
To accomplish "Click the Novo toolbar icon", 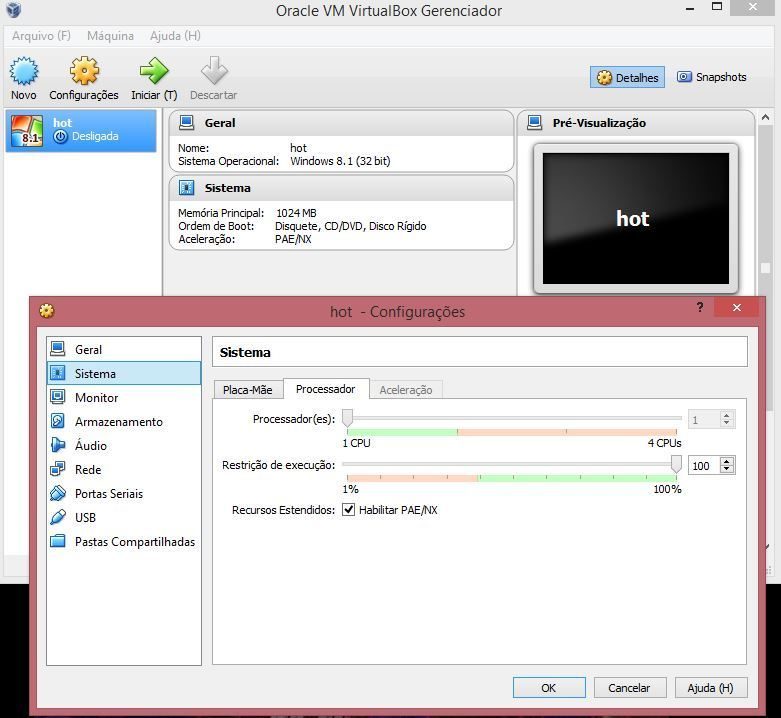I will (x=23, y=71).
